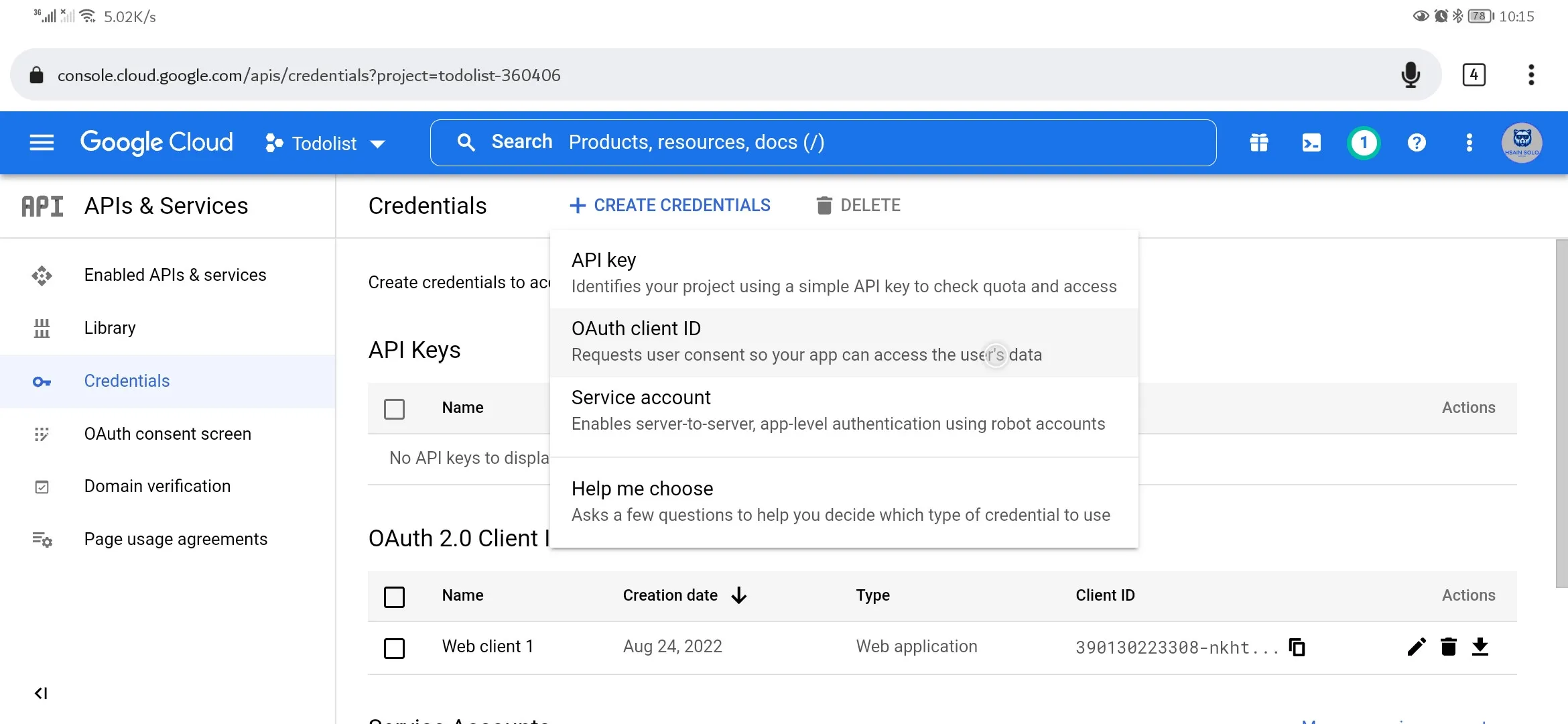Open the help question mark icon
The height and width of the screenshot is (724, 1568).
tap(1416, 143)
